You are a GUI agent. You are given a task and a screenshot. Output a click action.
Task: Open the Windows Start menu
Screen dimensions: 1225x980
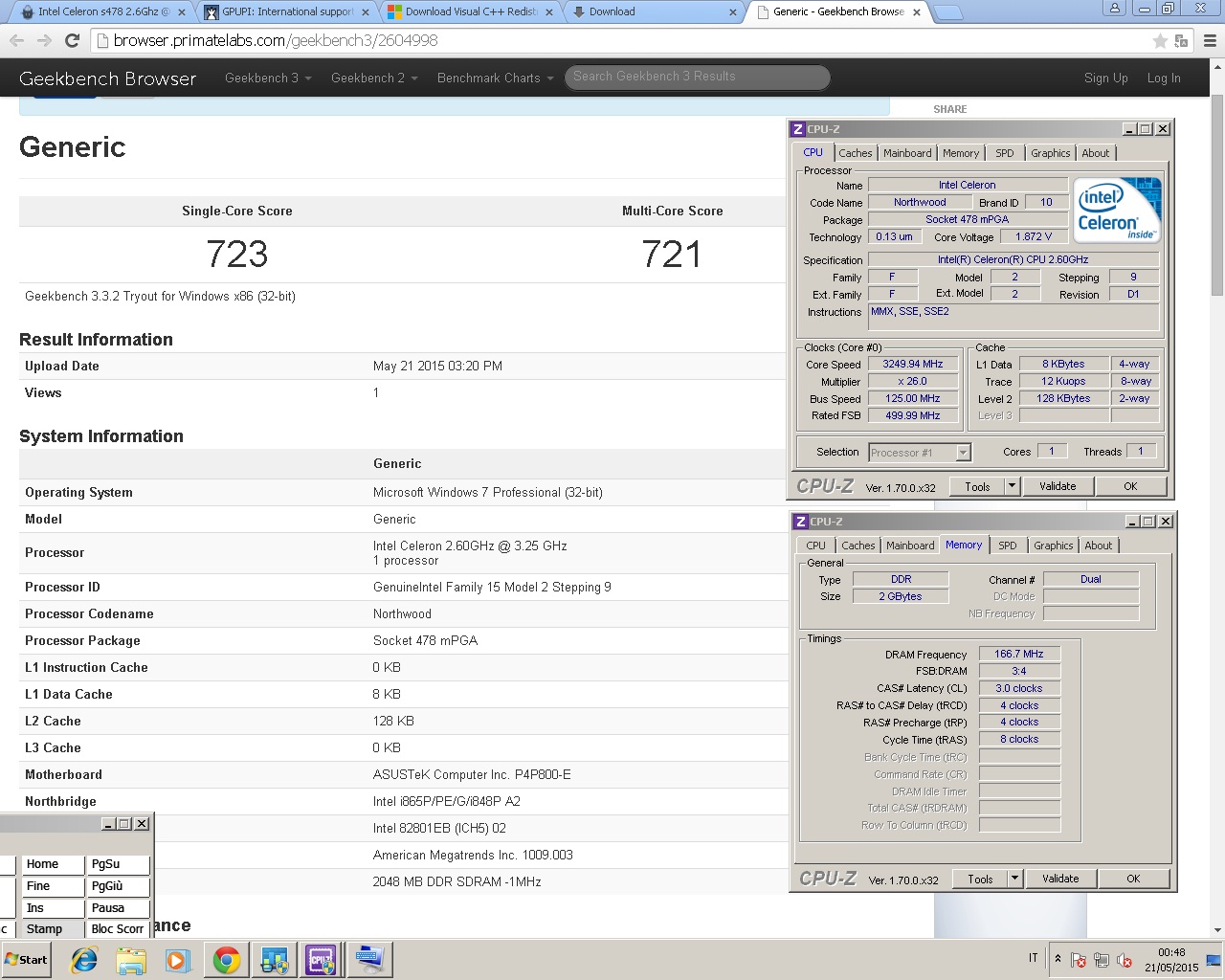(27, 960)
